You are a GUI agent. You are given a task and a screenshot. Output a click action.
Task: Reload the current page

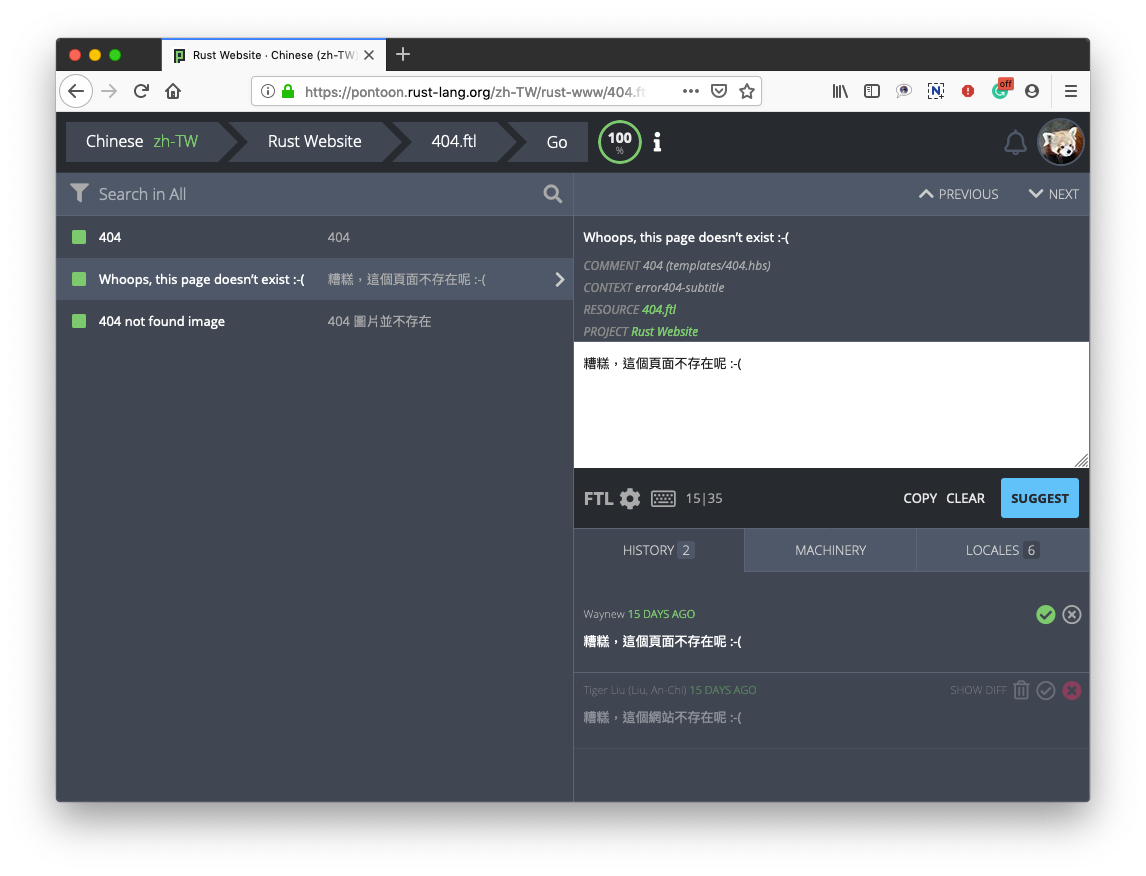[141, 91]
